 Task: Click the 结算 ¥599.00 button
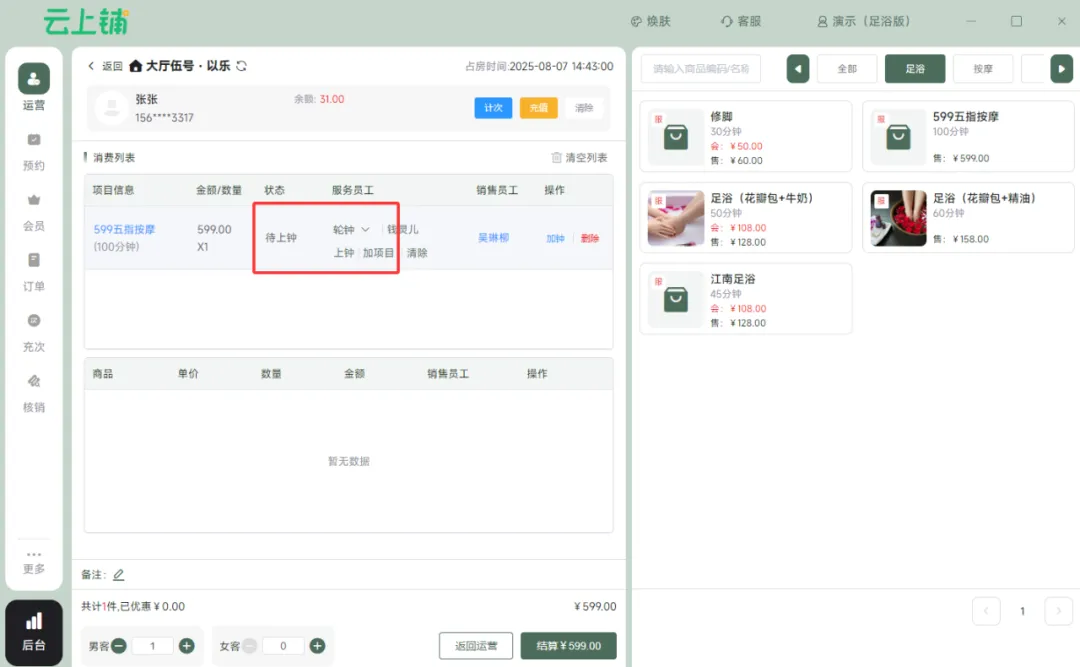pyautogui.click(x=568, y=646)
